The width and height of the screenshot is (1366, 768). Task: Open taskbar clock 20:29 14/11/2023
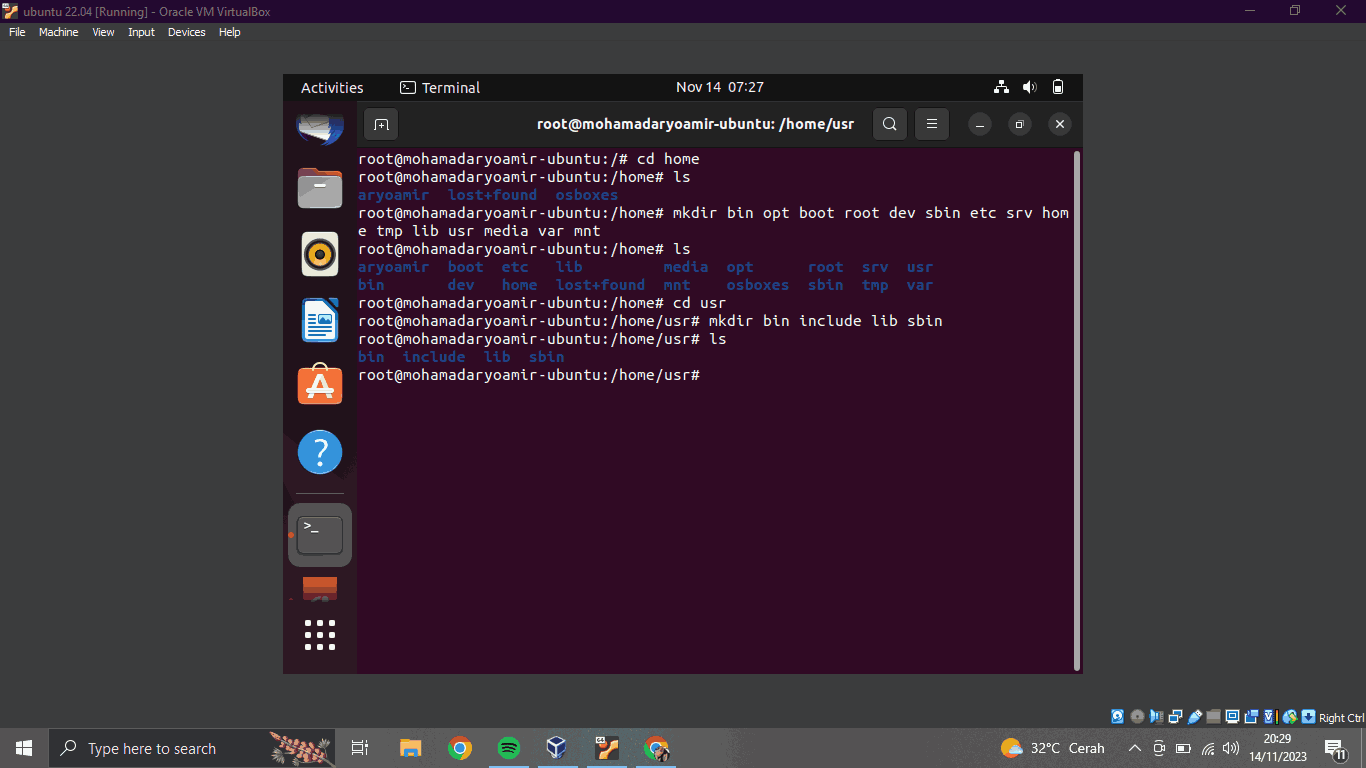pyautogui.click(x=1277, y=748)
